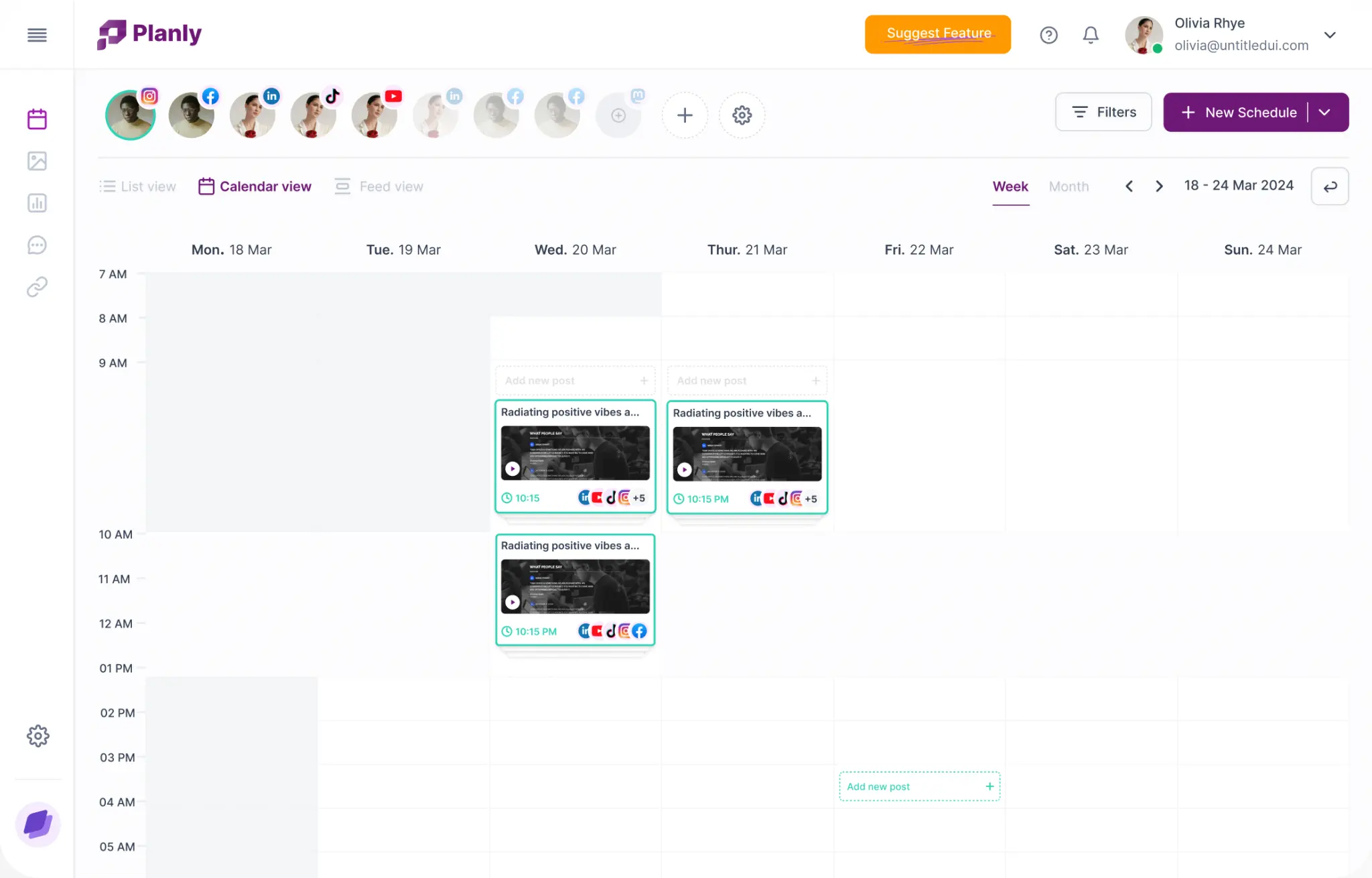Switch to List view
This screenshot has width=1372, height=878.
[x=138, y=186]
